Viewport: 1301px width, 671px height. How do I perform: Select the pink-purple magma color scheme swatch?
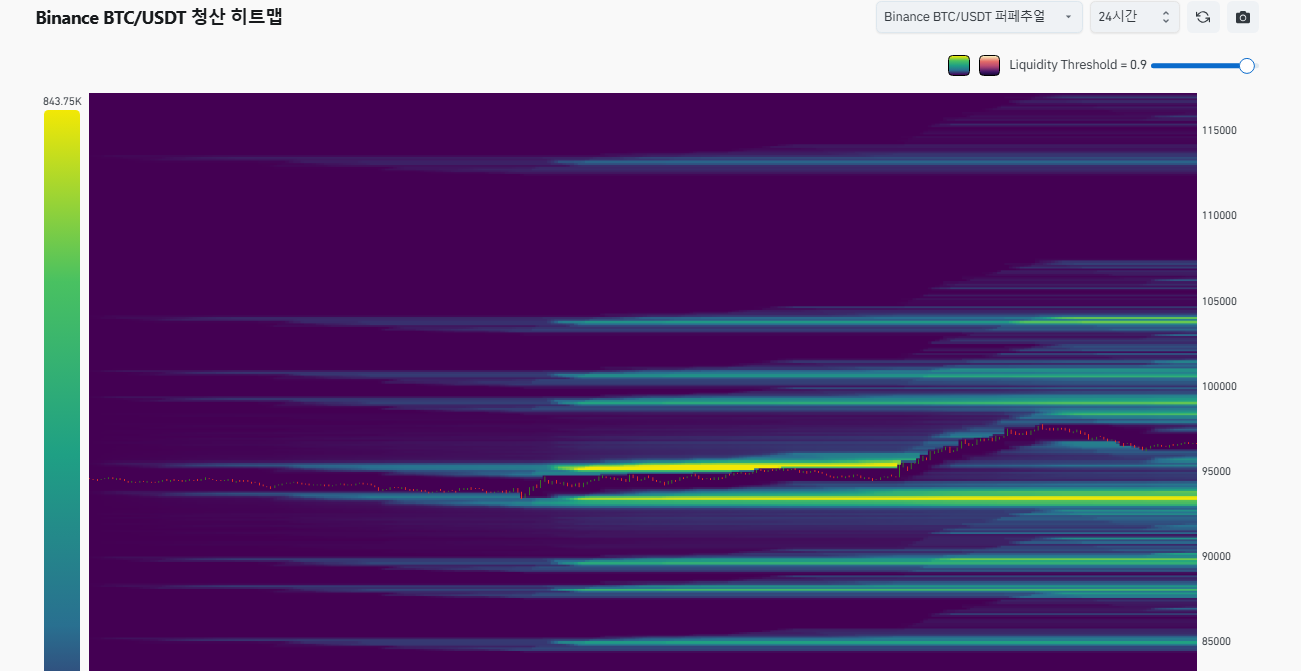[989, 65]
